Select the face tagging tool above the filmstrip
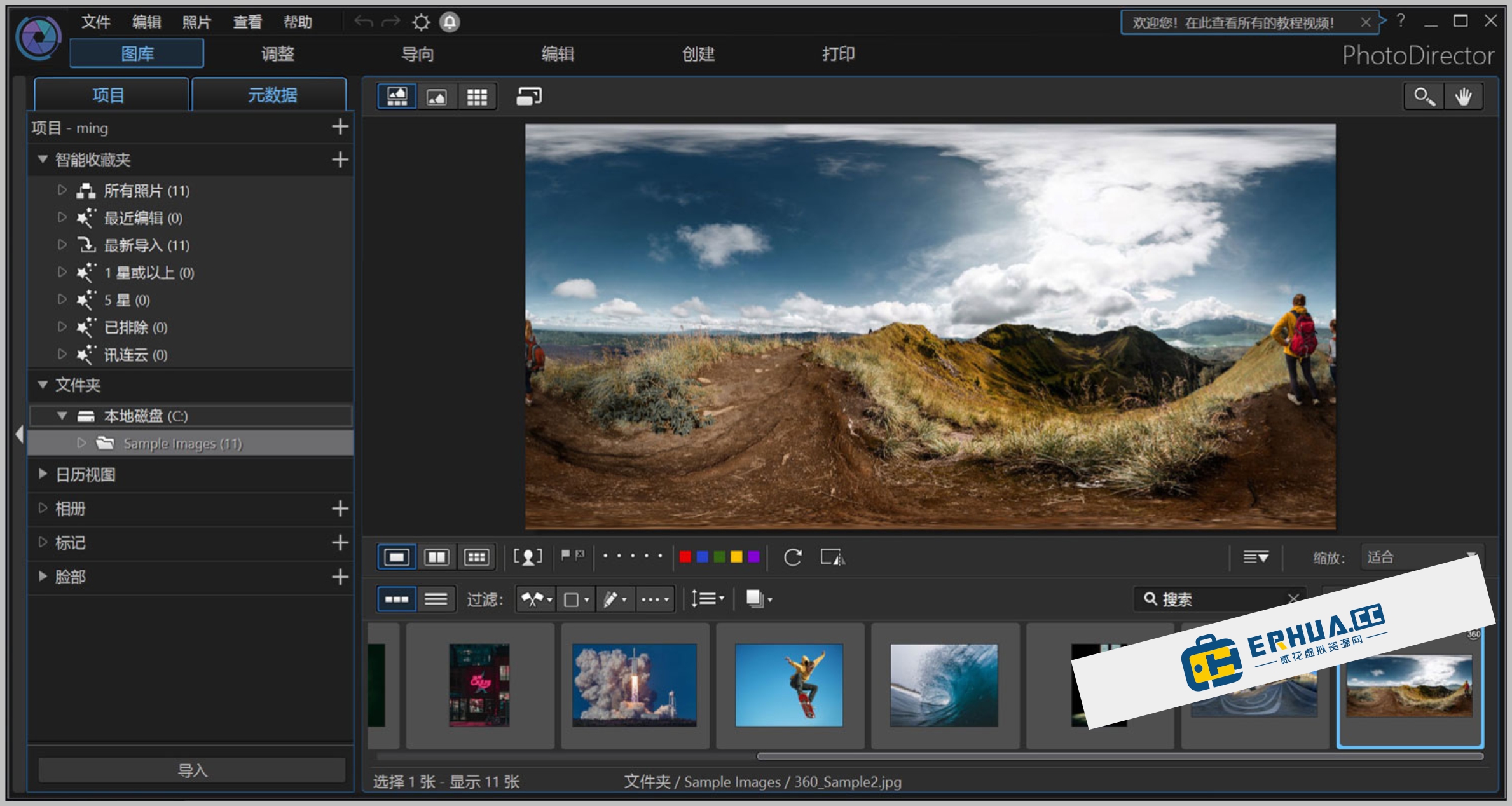Screen dimensions: 1512x806 click(527, 557)
